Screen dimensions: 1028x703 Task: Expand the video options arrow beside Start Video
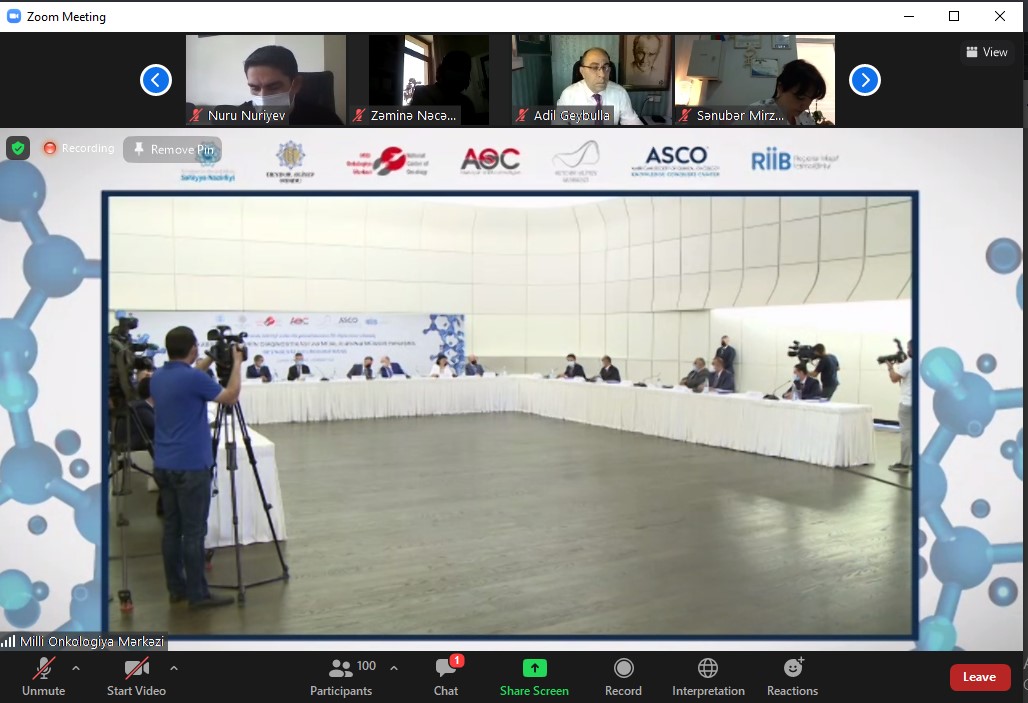tap(174, 668)
